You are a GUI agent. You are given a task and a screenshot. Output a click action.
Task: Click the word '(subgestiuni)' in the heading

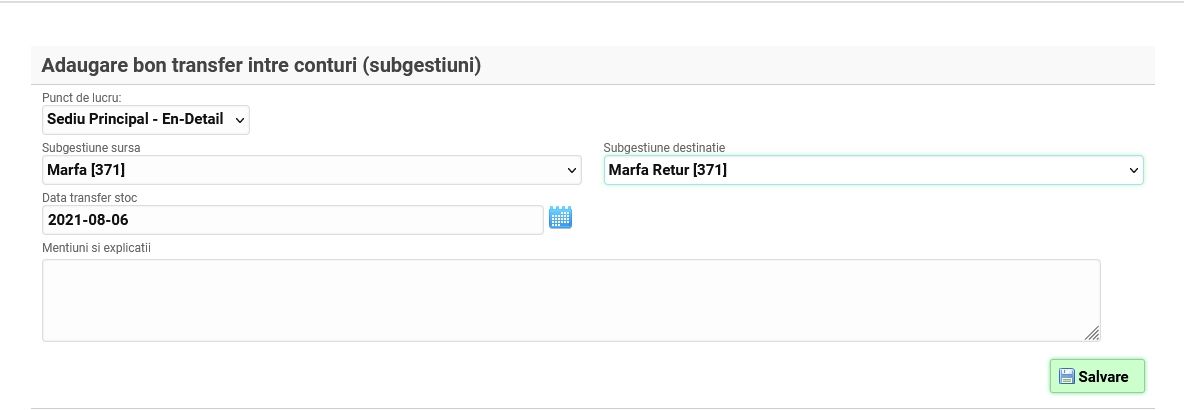pyautogui.click(x=421, y=66)
